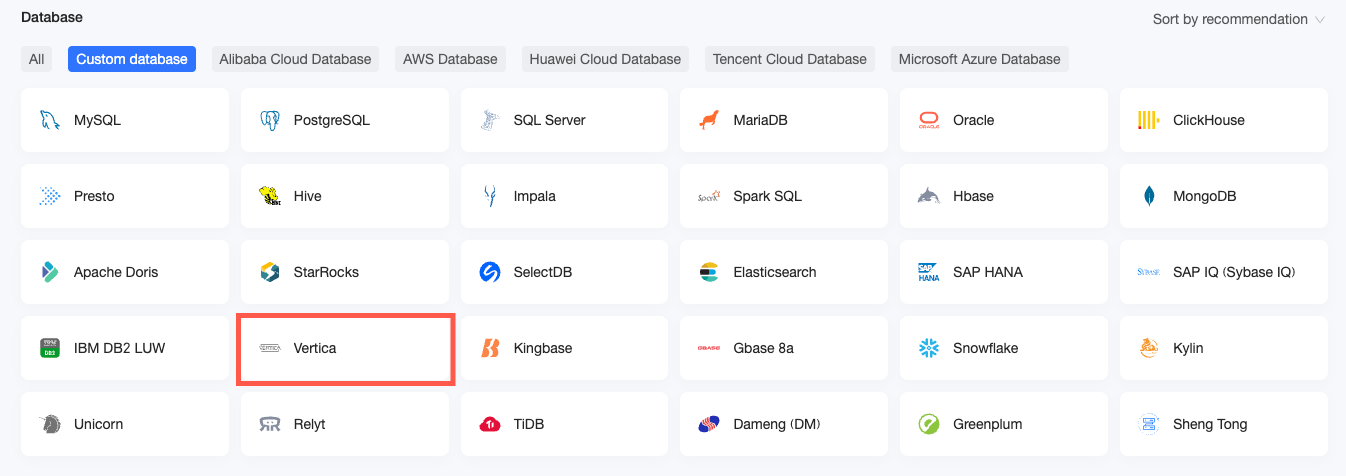1346x476 pixels.
Task: Click the Impala antlers icon
Action: 489,196
